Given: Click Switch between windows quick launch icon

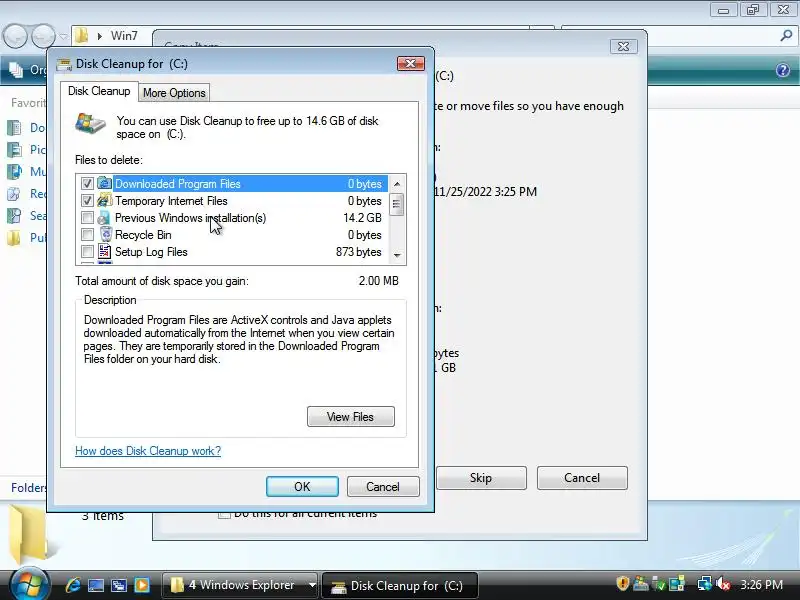Looking at the screenshot, I should click(x=119, y=585).
